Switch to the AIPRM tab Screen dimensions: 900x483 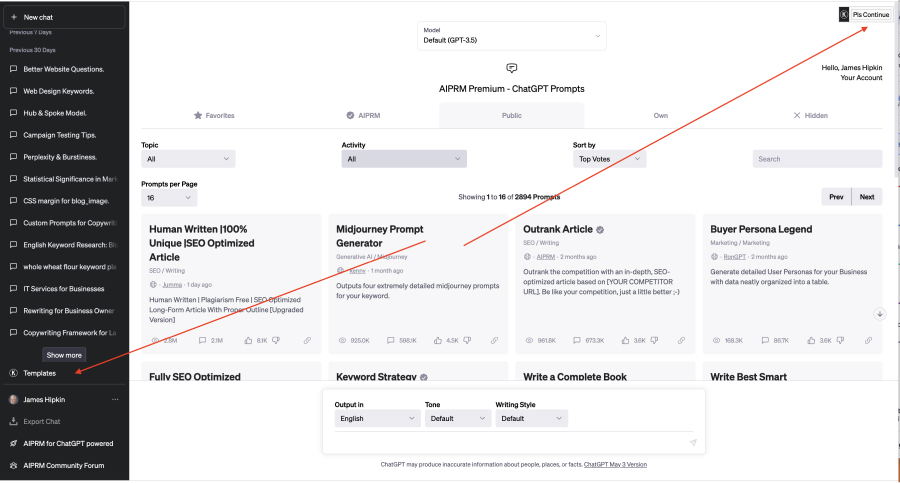click(x=363, y=115)
